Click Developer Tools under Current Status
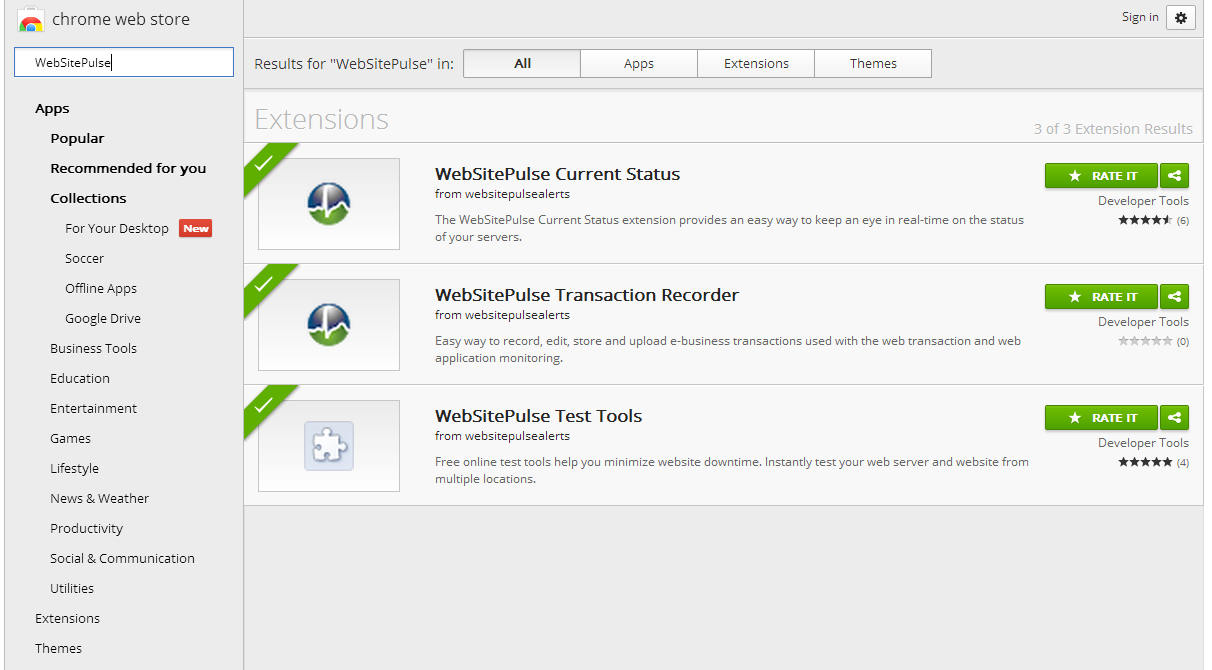Image resolution: width=1212 pixels, height=670 pixels. [x=1143, y=201]
